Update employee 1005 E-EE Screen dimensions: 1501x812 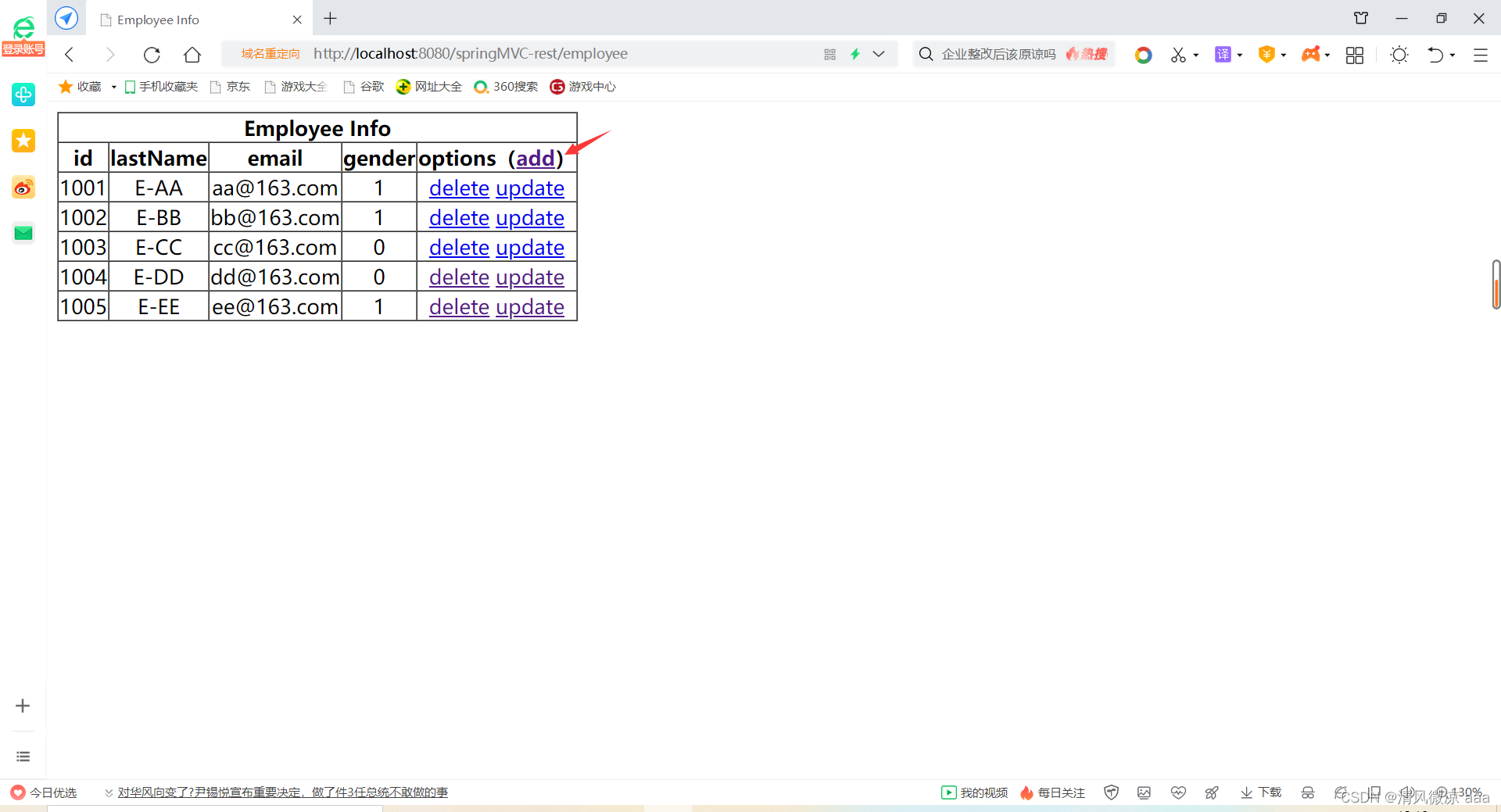click(530, 307)
